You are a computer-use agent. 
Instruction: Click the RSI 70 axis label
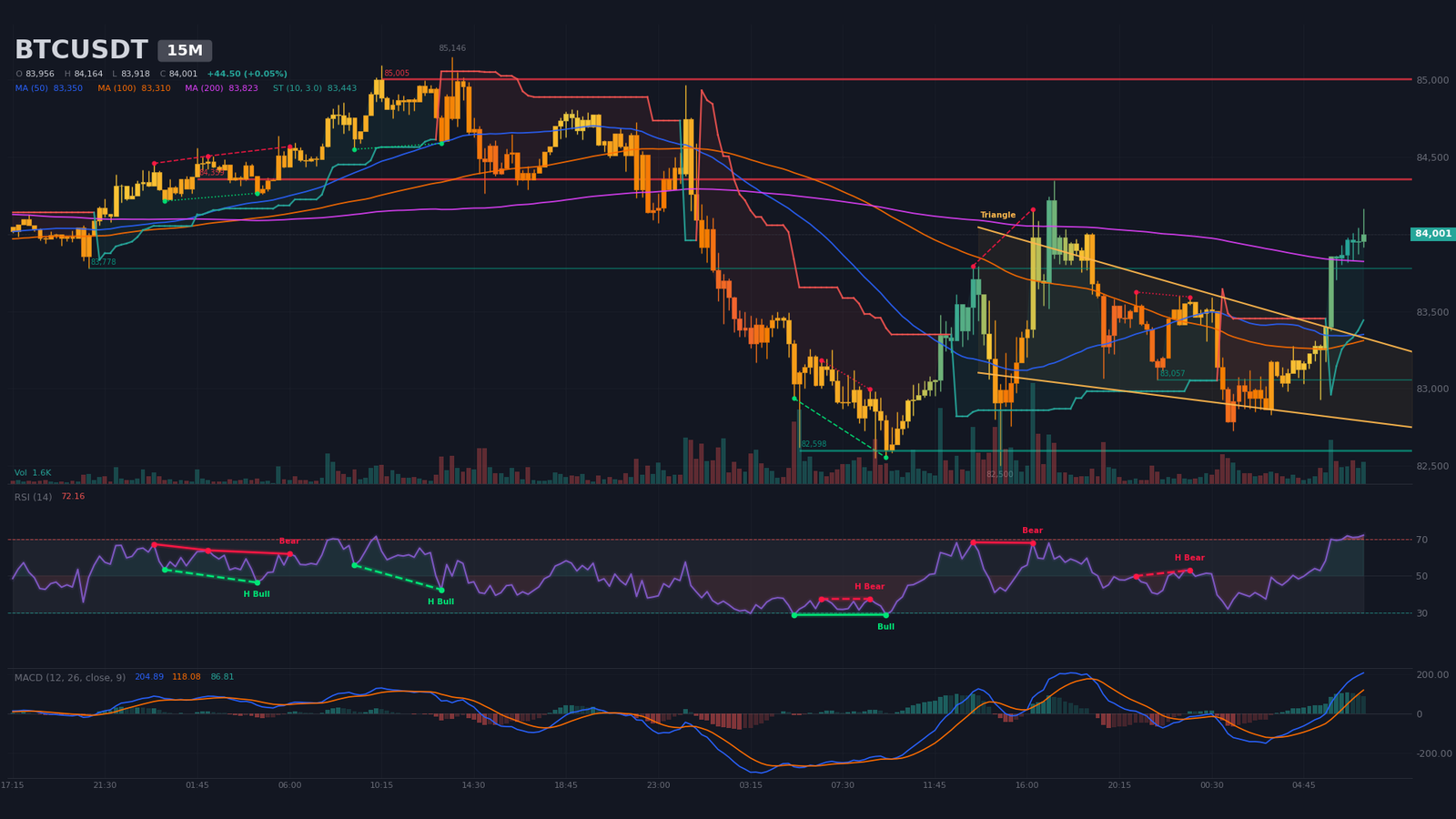1421,541
